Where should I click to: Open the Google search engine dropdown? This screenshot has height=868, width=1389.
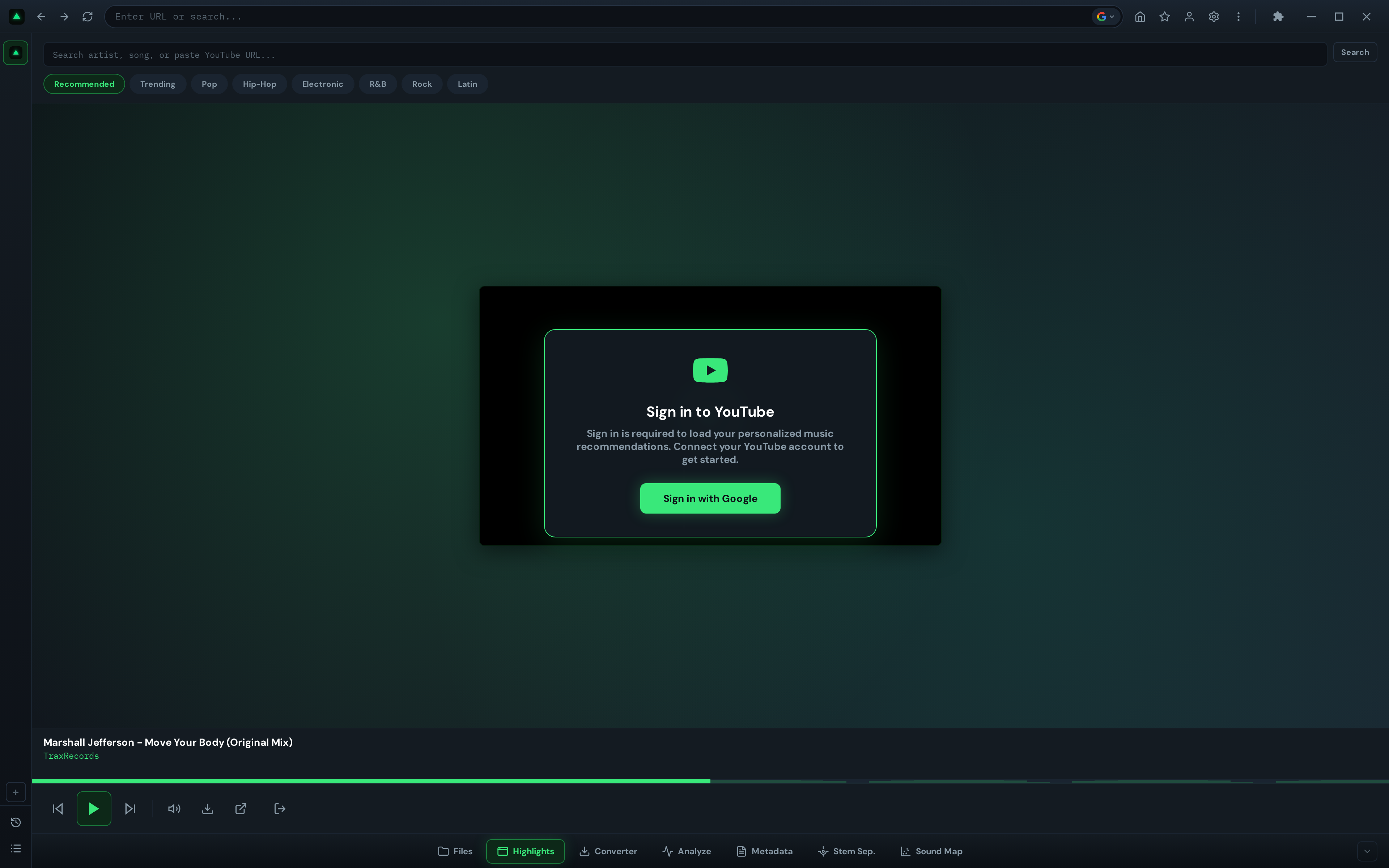(1105, 17)
